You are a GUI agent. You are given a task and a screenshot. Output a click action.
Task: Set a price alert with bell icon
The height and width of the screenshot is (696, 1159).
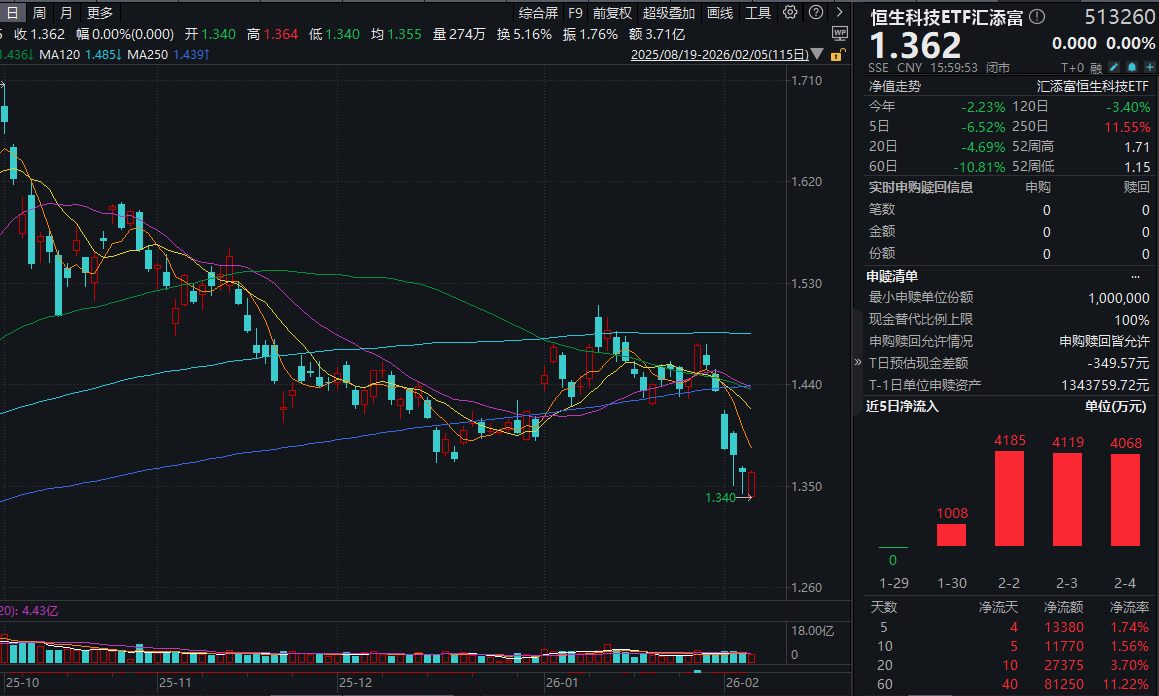click(1130, 67)
